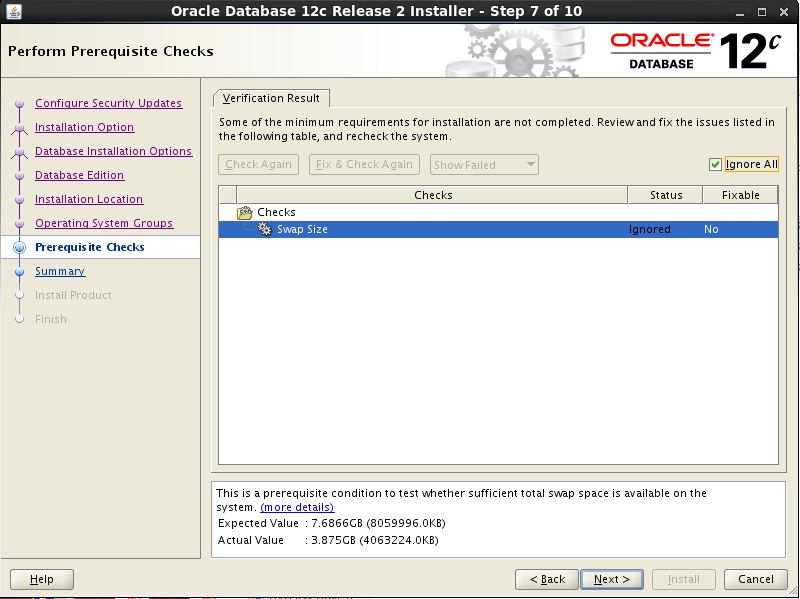Click the Status column header
Screen dimensions: 800x599
pos(665,195)
